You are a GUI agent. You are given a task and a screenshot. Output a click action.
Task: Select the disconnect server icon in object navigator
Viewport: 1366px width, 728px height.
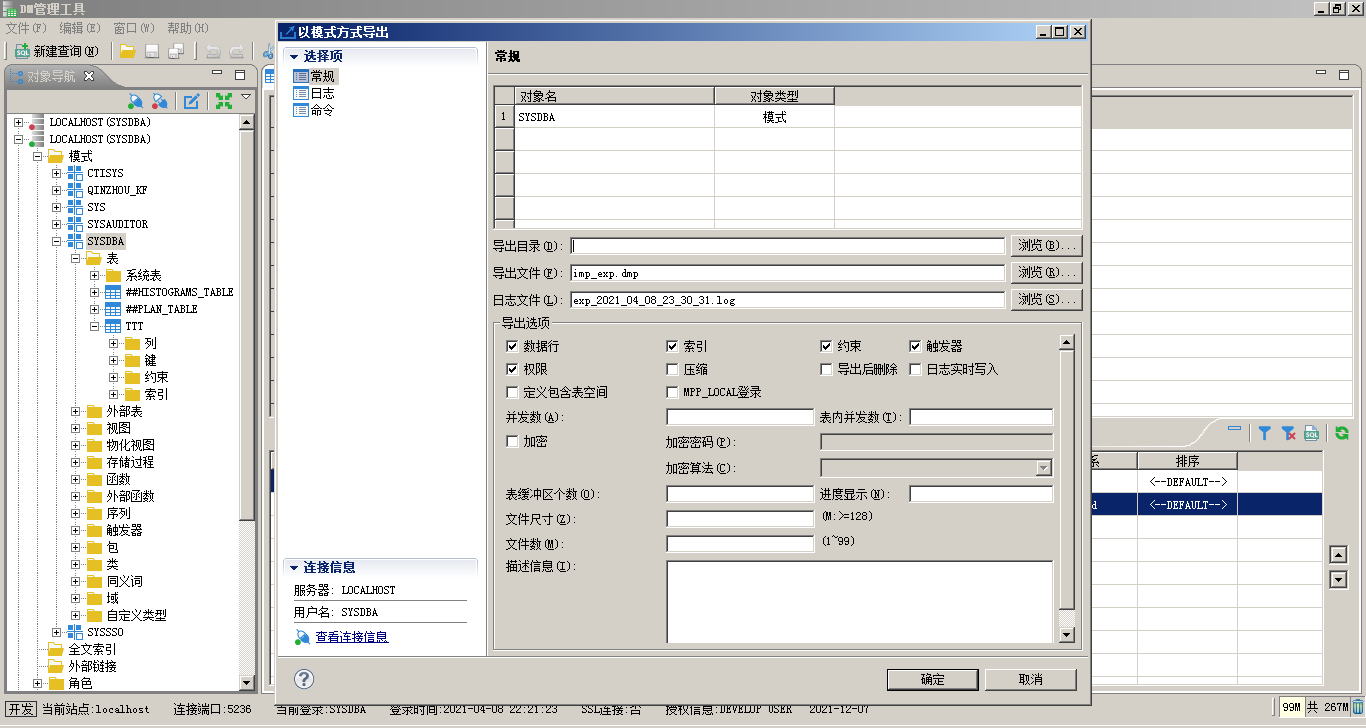coord(159,100)
